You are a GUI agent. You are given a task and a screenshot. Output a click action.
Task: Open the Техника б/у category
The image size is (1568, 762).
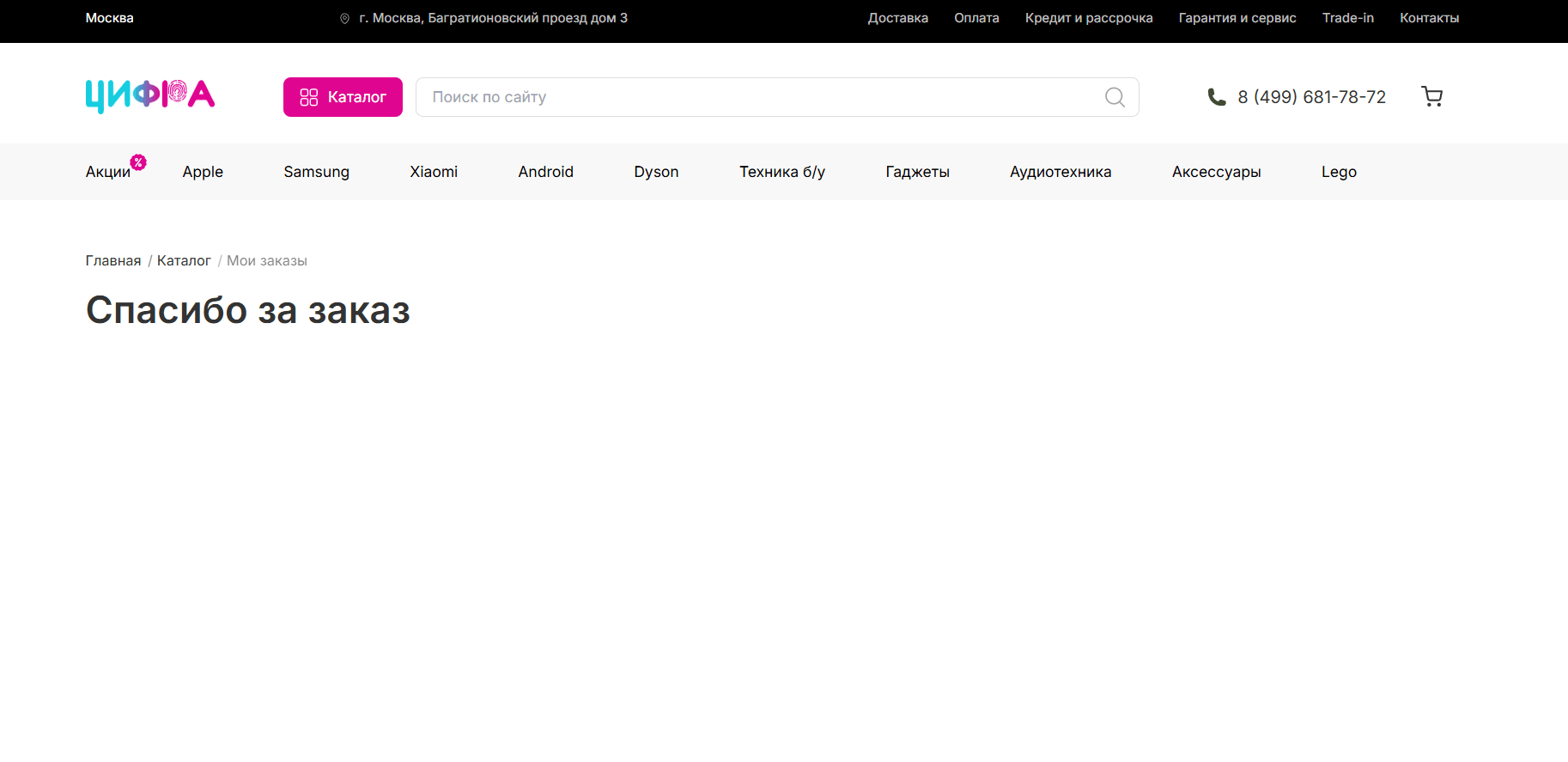pos(782,172)
